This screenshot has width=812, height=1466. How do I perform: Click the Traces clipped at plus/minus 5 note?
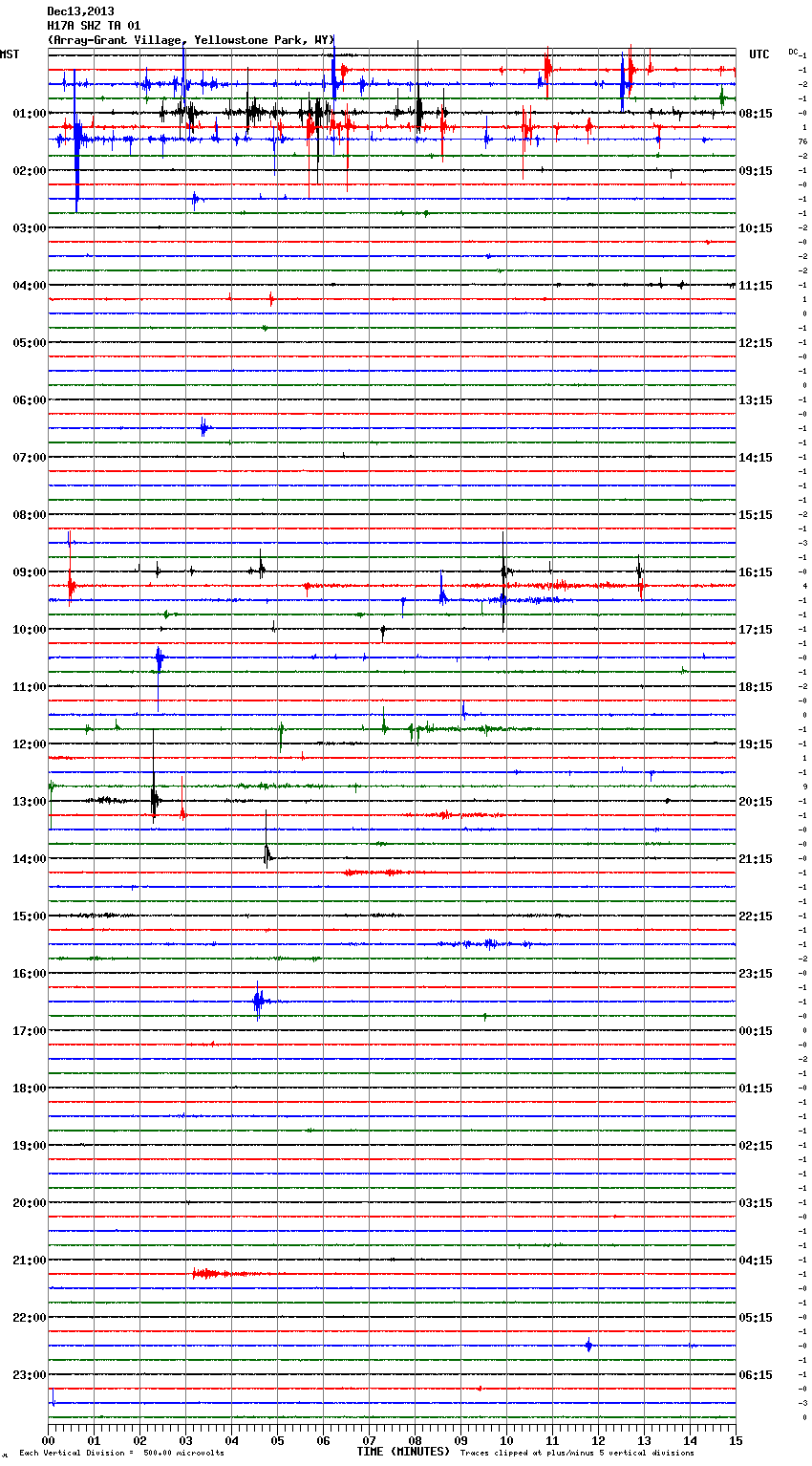point(577,1454)
